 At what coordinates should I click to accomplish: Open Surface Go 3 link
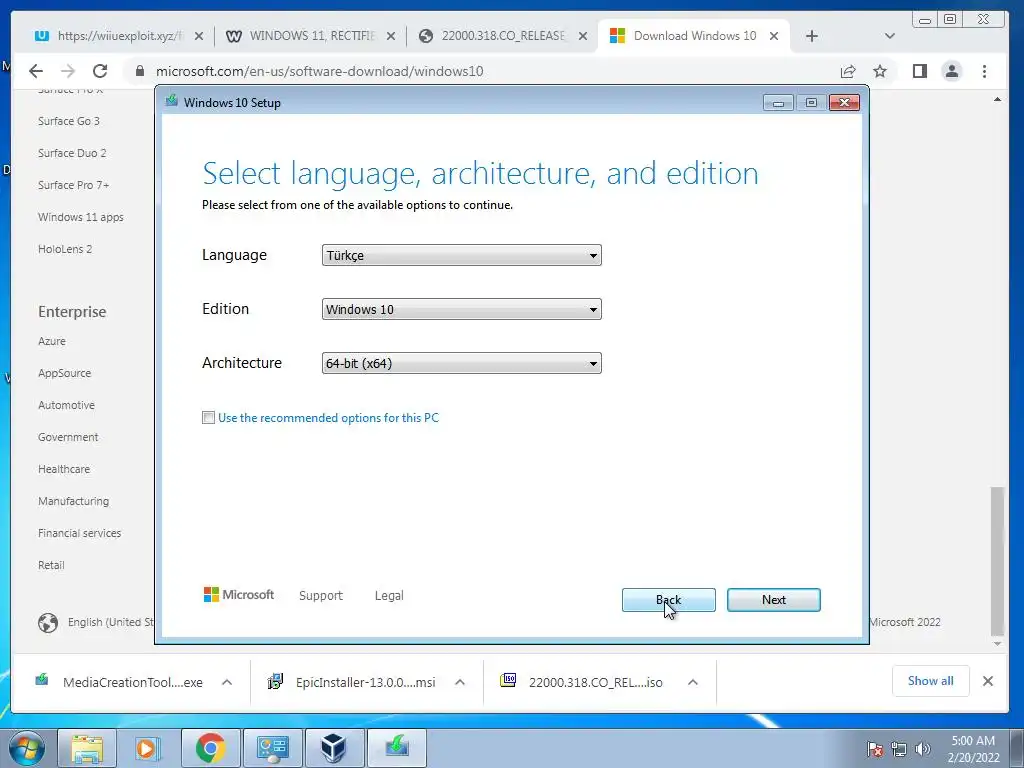click(69, 121)
